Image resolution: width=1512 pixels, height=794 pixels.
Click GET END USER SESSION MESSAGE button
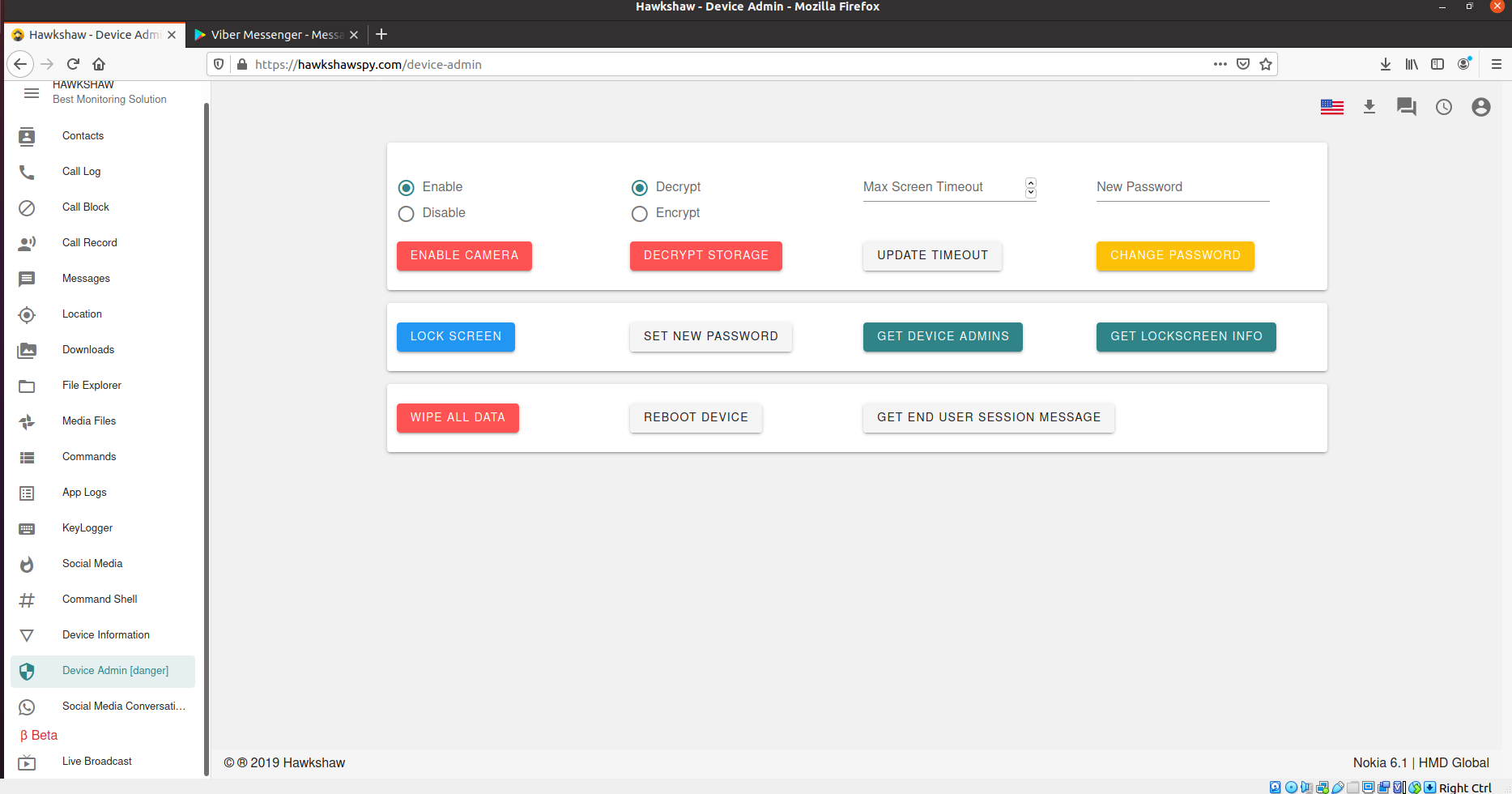989,417
